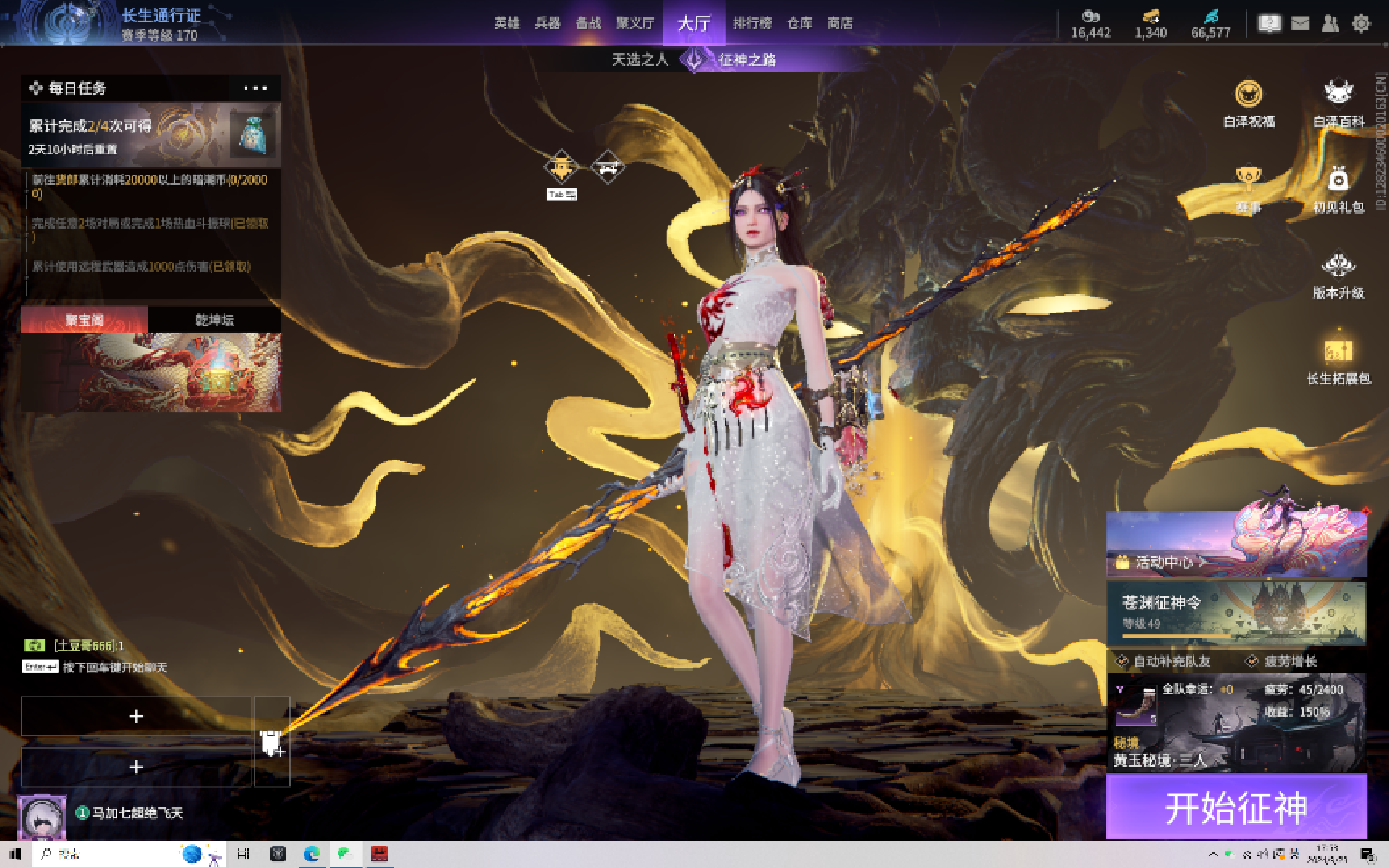Viewport: 1389px width, 868px height.
Task: Click the upper empty teammate slot plus
Action: tap(136, 716)
